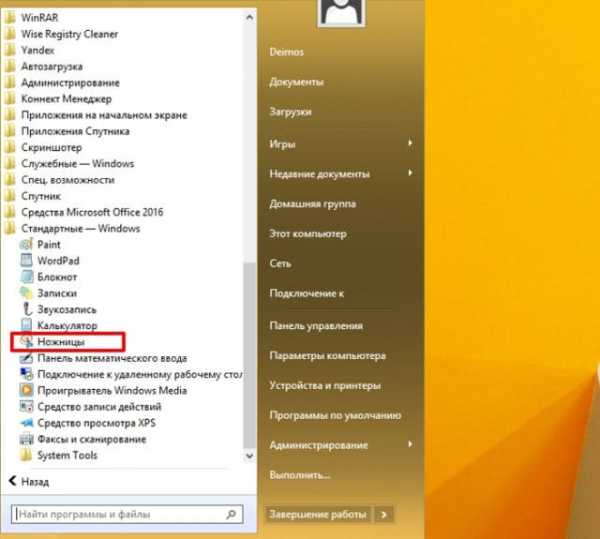Click the Скриншотер folder icon
Image resolution: width=600 pixels, height=539 pixels.
click(10, 147)
